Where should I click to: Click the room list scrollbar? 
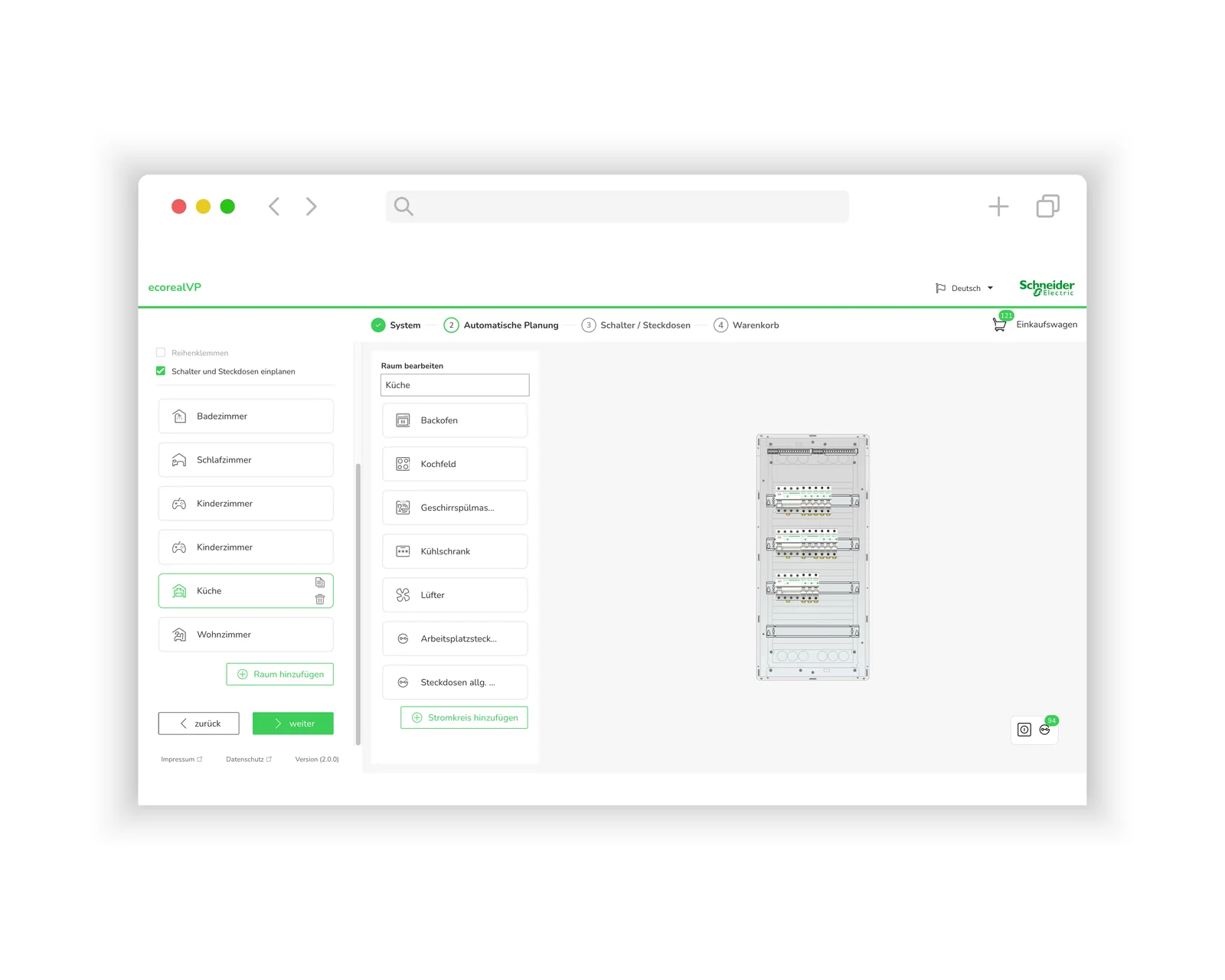(358, 604)
